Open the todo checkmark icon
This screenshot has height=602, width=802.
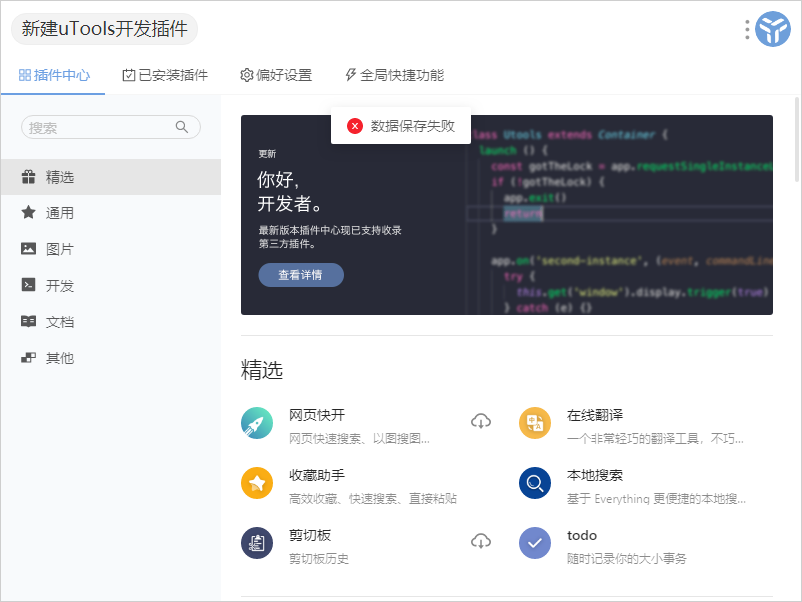point(535,543)
